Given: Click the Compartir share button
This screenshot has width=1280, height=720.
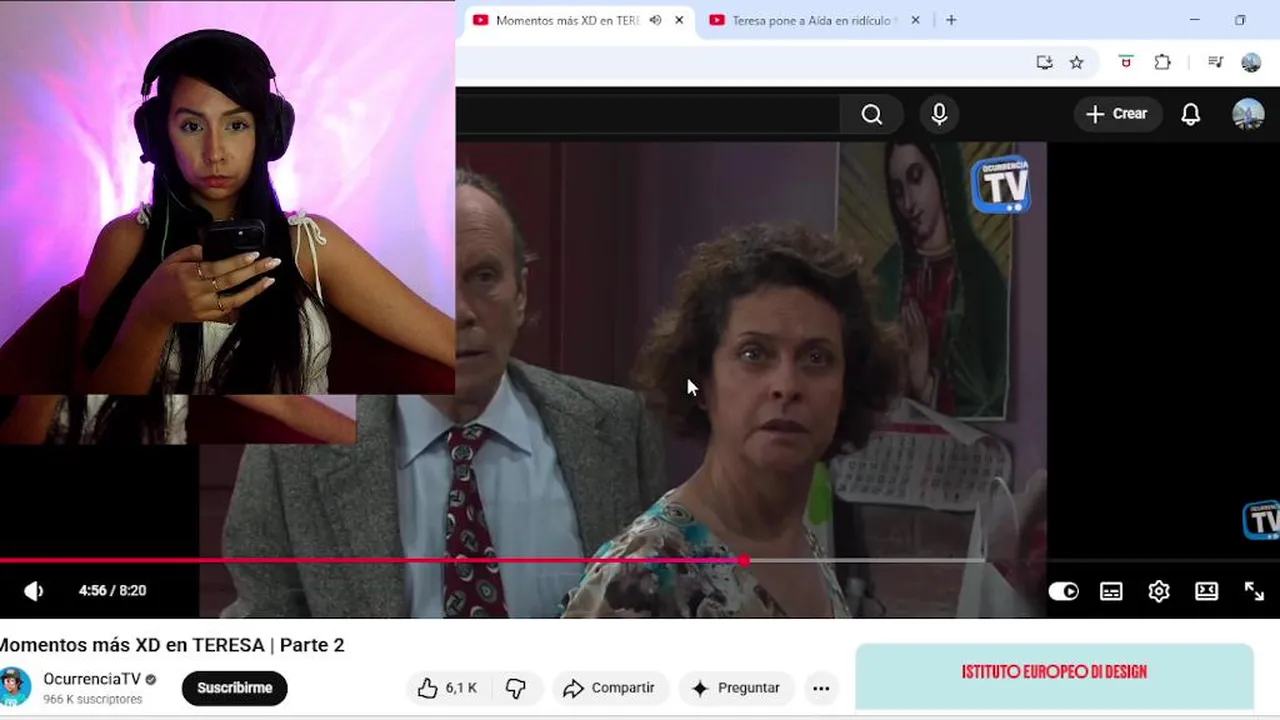Looking at the screenshot, I should tap(610, 688).
